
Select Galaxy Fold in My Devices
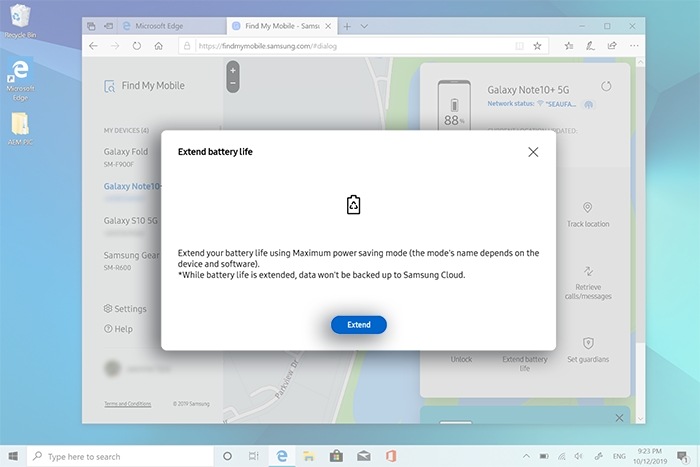pyautogui.click(x=125, y=157)
